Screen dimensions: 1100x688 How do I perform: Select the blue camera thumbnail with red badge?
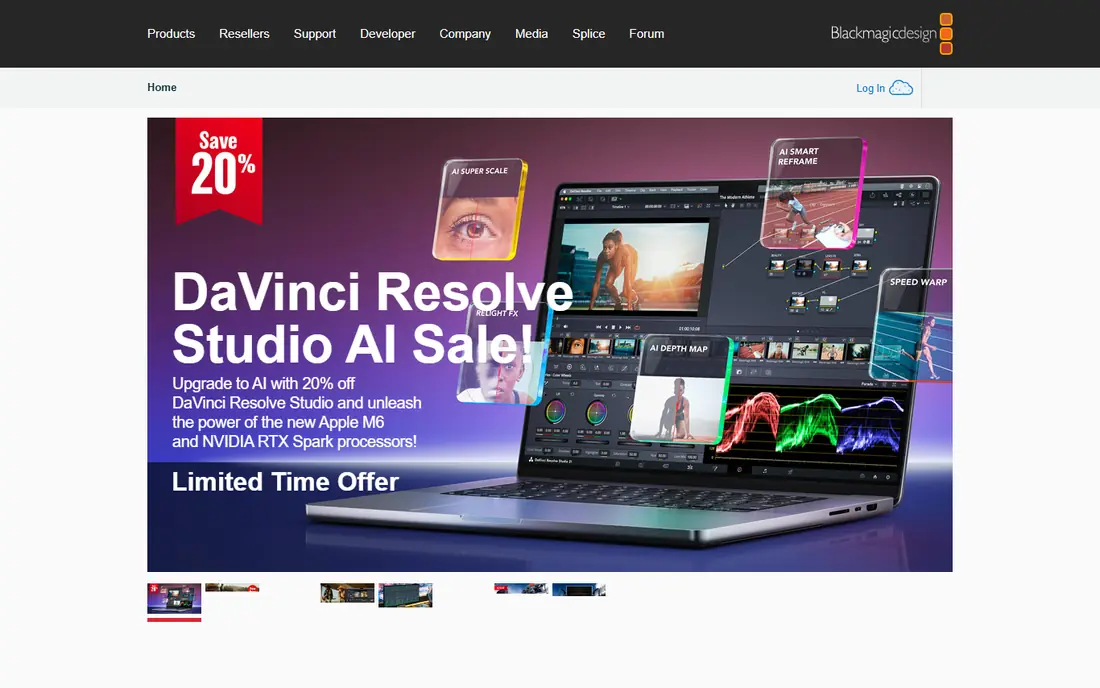[521, 588]
